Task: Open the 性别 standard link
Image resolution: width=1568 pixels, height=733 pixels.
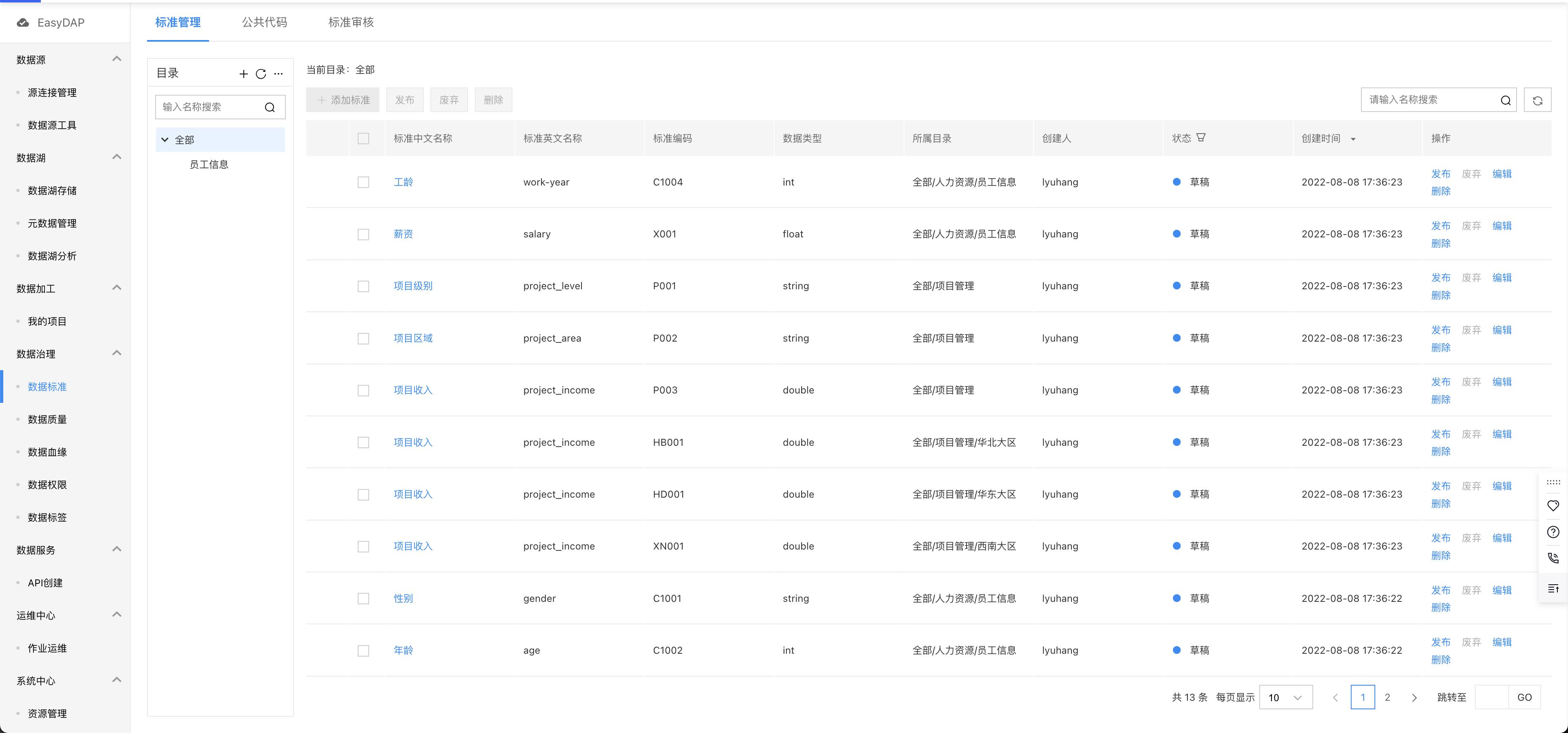Action: (403, 598)
